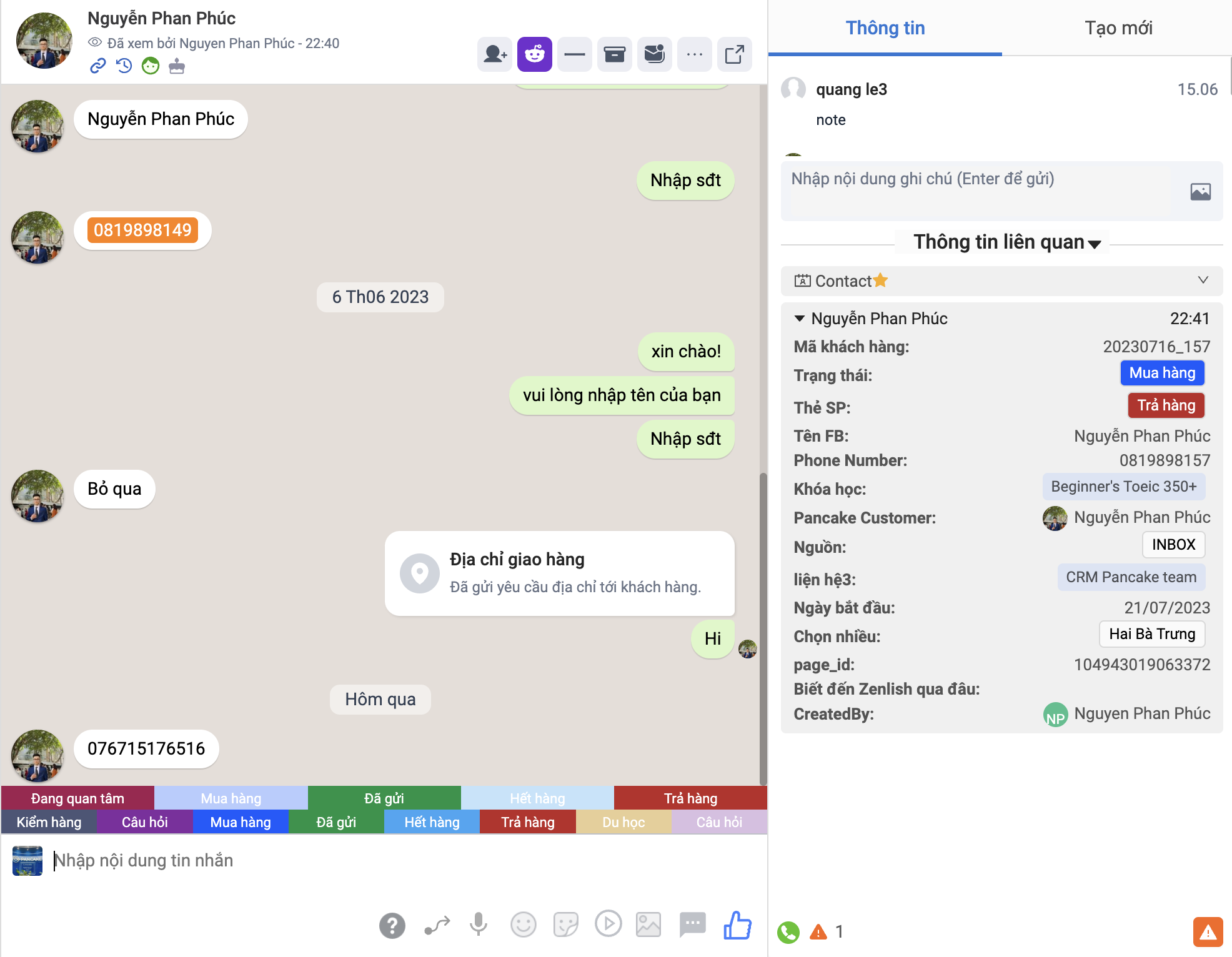Click the orange phone number 0819898149
The image size is (1232, 957).
click(142, 231)
